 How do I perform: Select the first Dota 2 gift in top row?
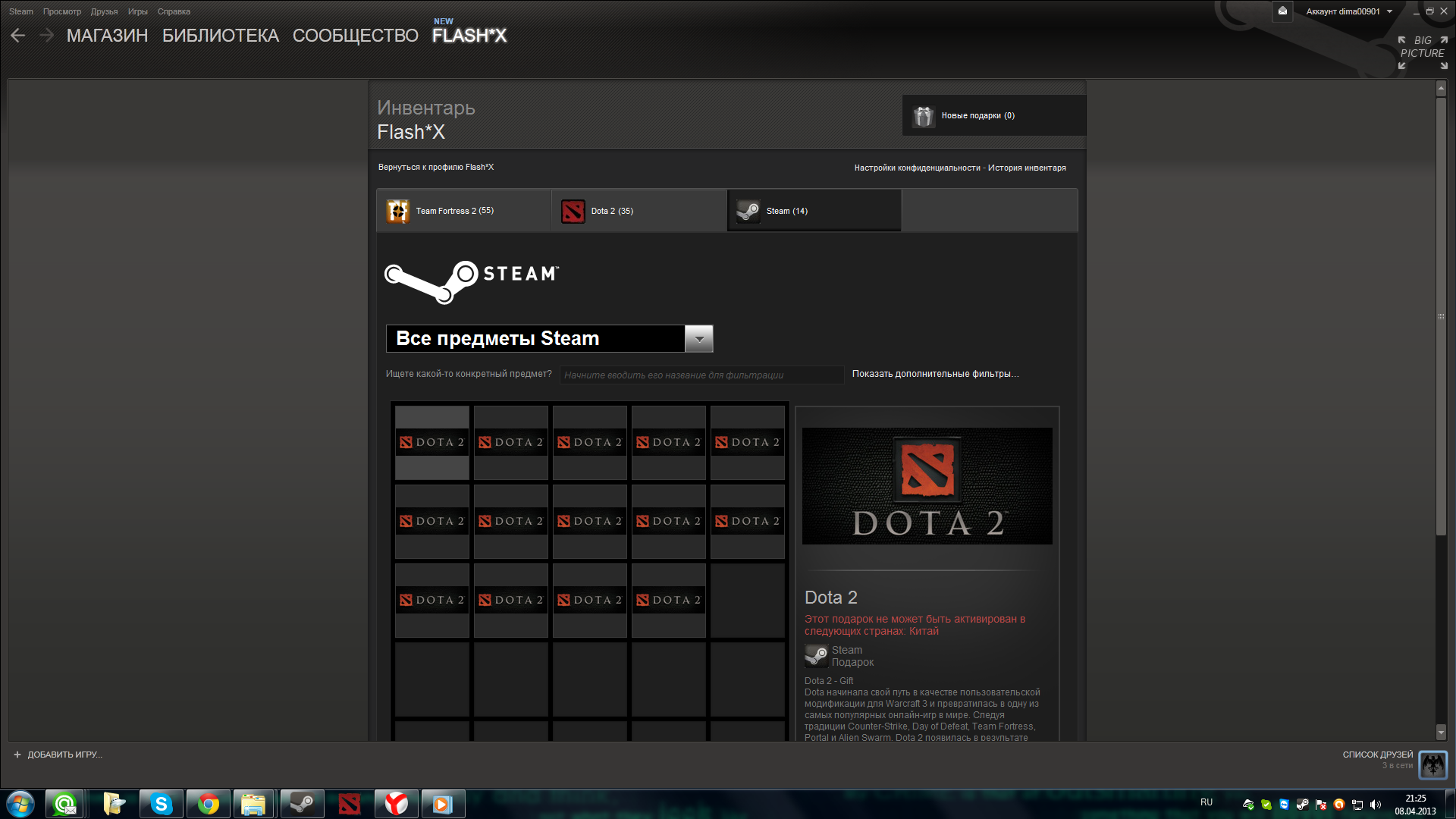(432, 443)
